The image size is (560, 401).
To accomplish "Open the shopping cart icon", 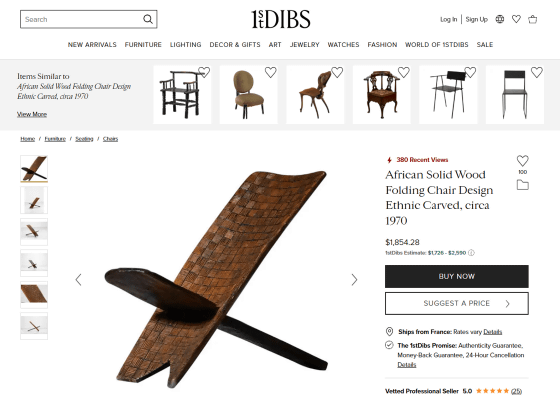I will pos(532,19).
